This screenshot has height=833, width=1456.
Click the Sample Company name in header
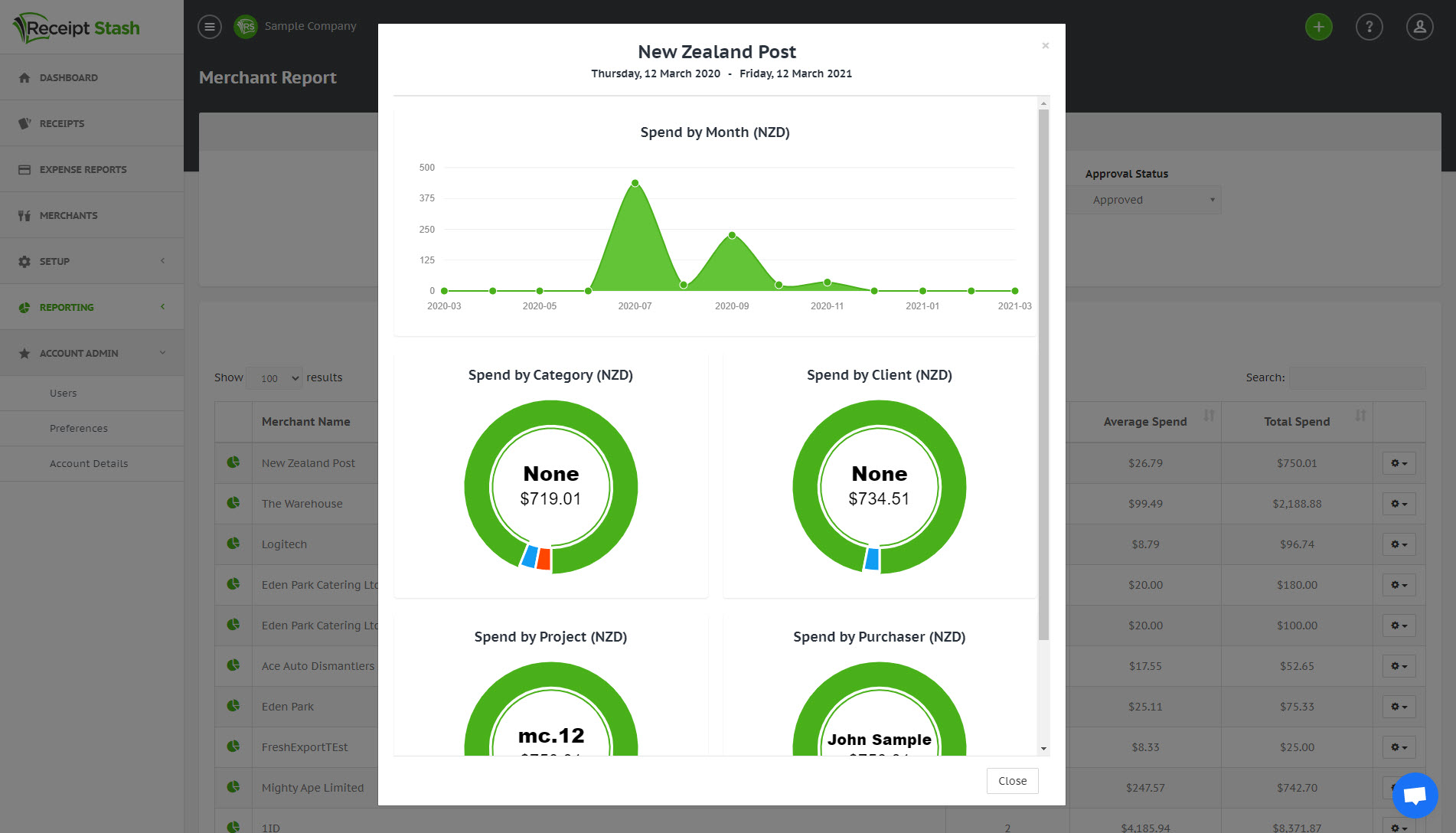311,26
